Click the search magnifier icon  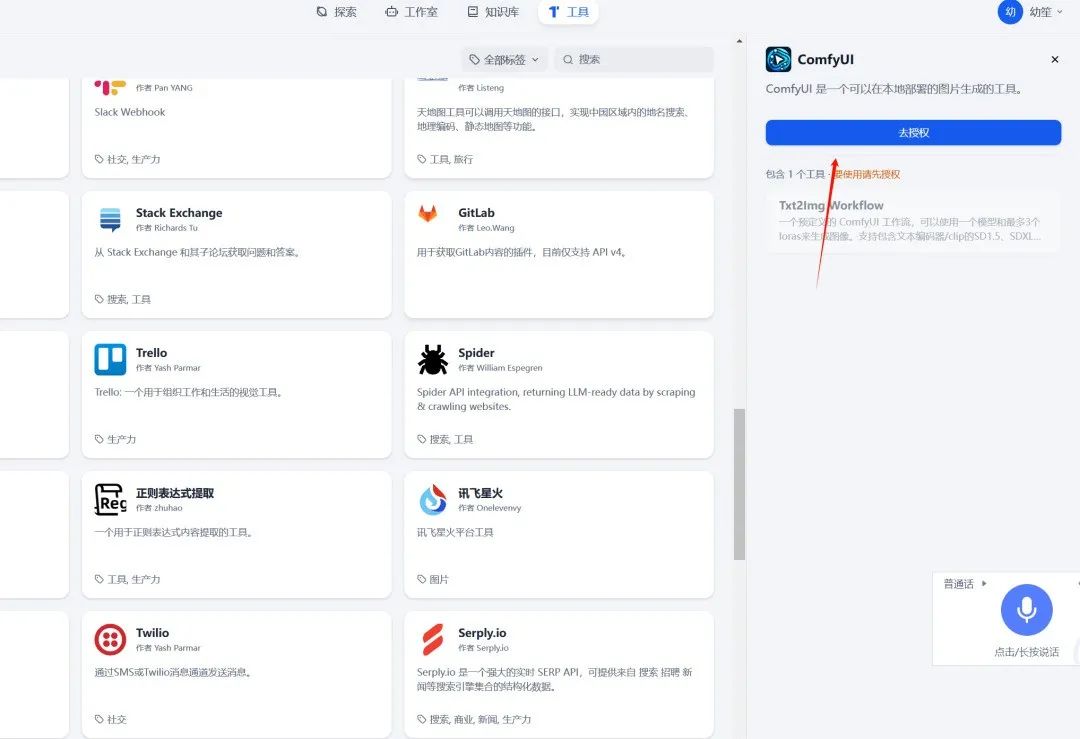[568, 60]
